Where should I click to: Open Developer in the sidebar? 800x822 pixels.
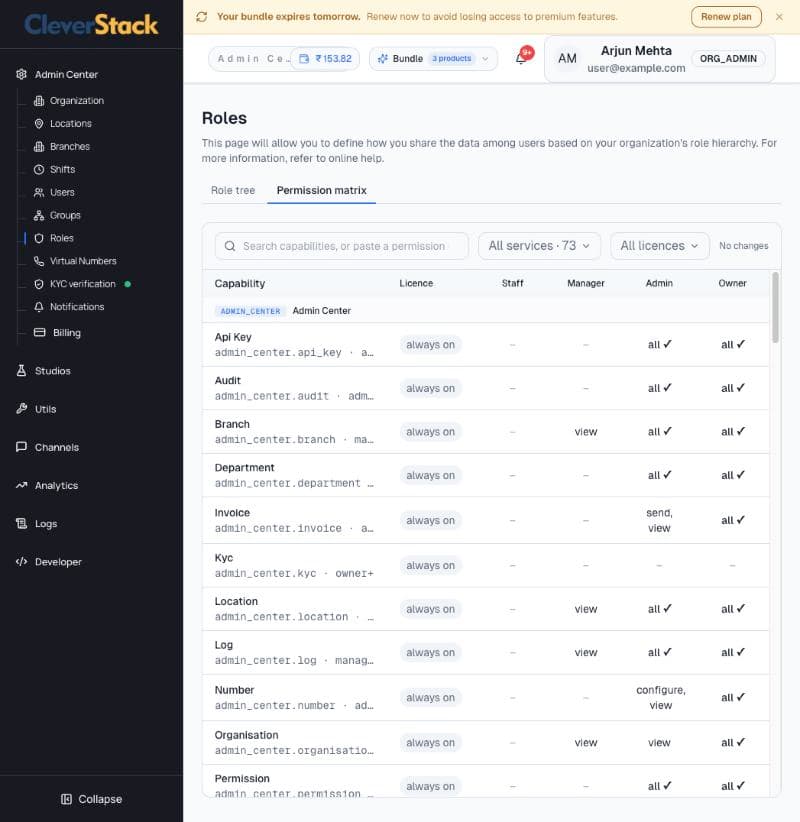(58, 562)
